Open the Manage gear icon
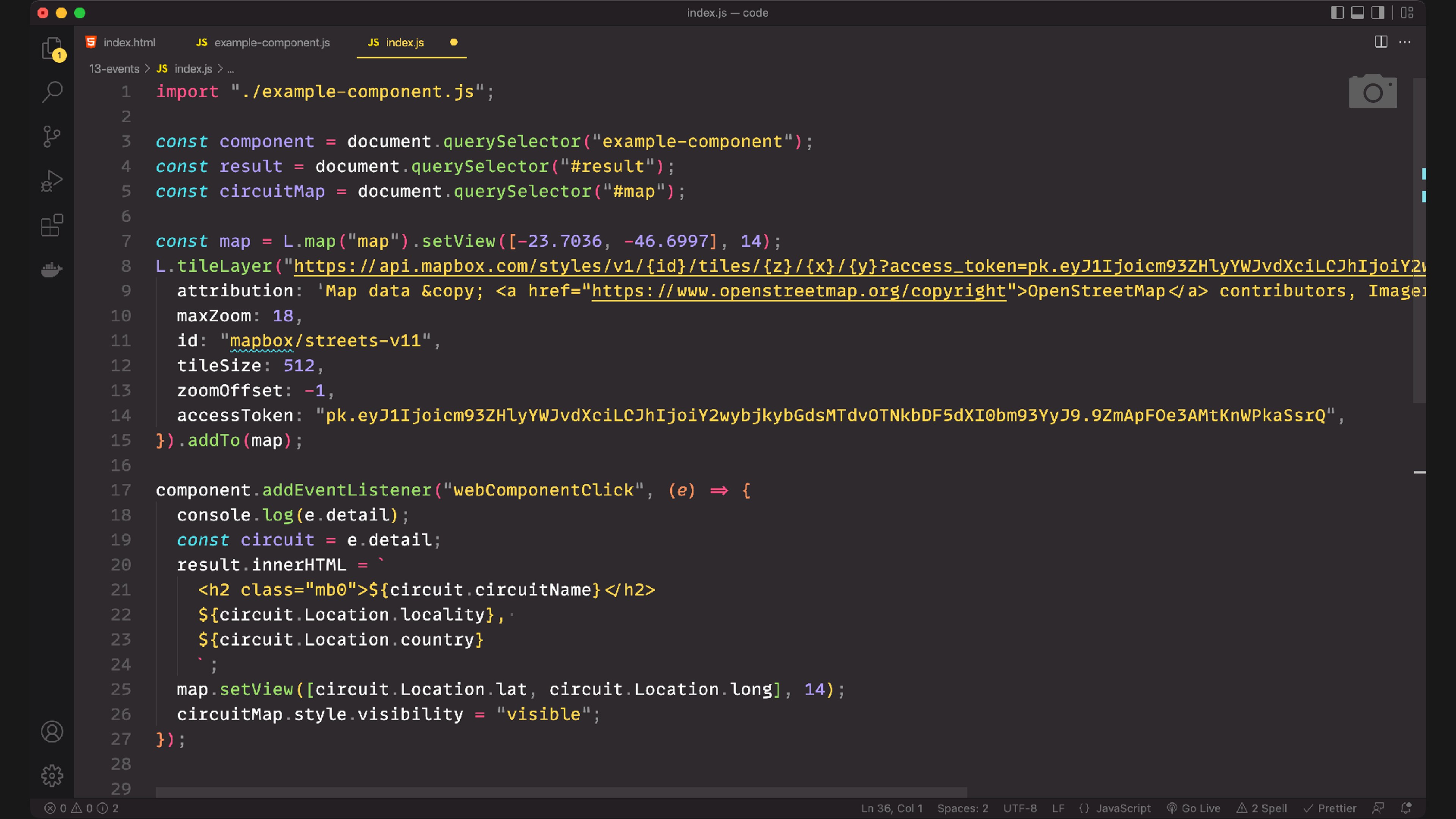Screen dimensions: 1456x819 click(52, 776)
